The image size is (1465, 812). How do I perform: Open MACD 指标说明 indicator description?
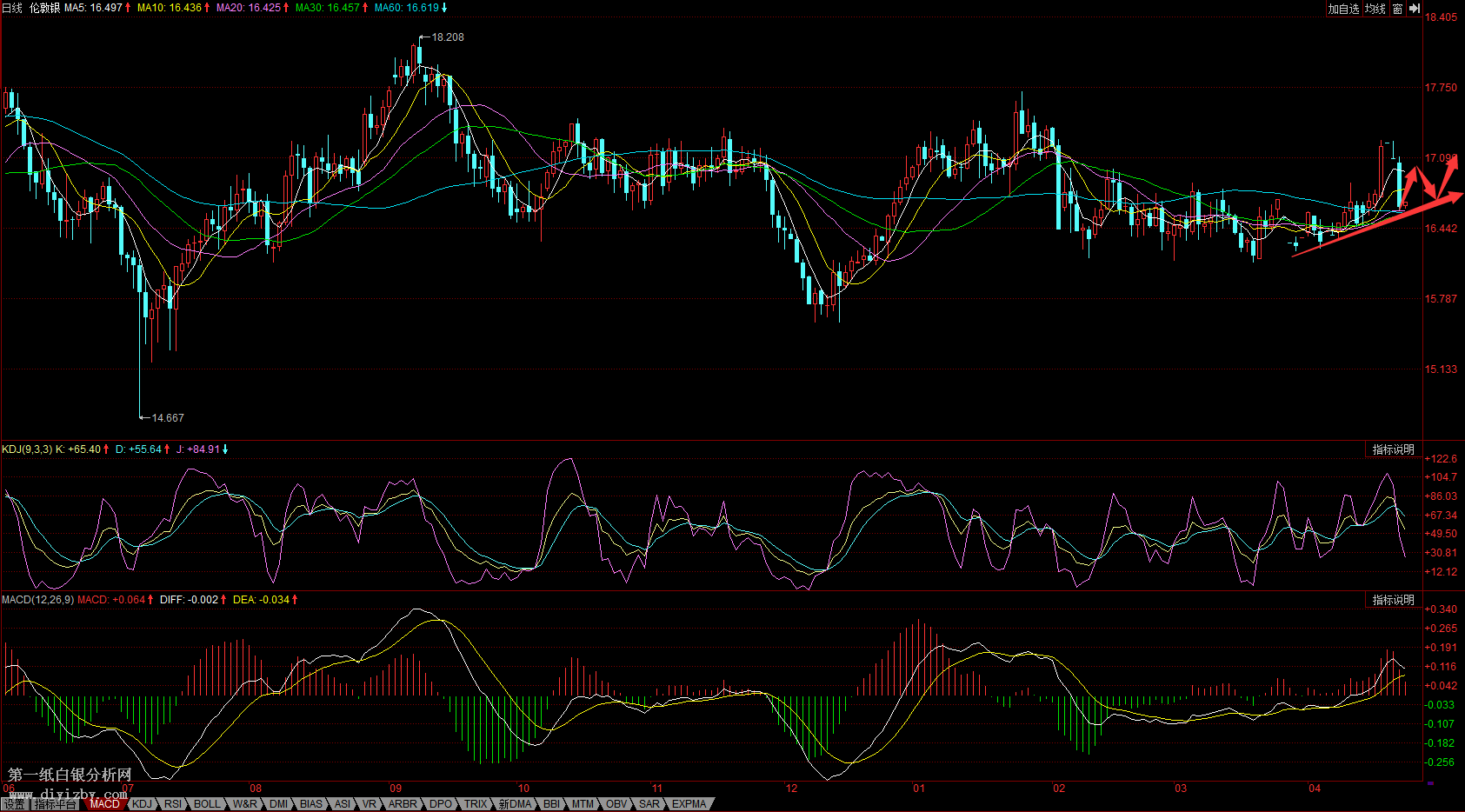1393,600
